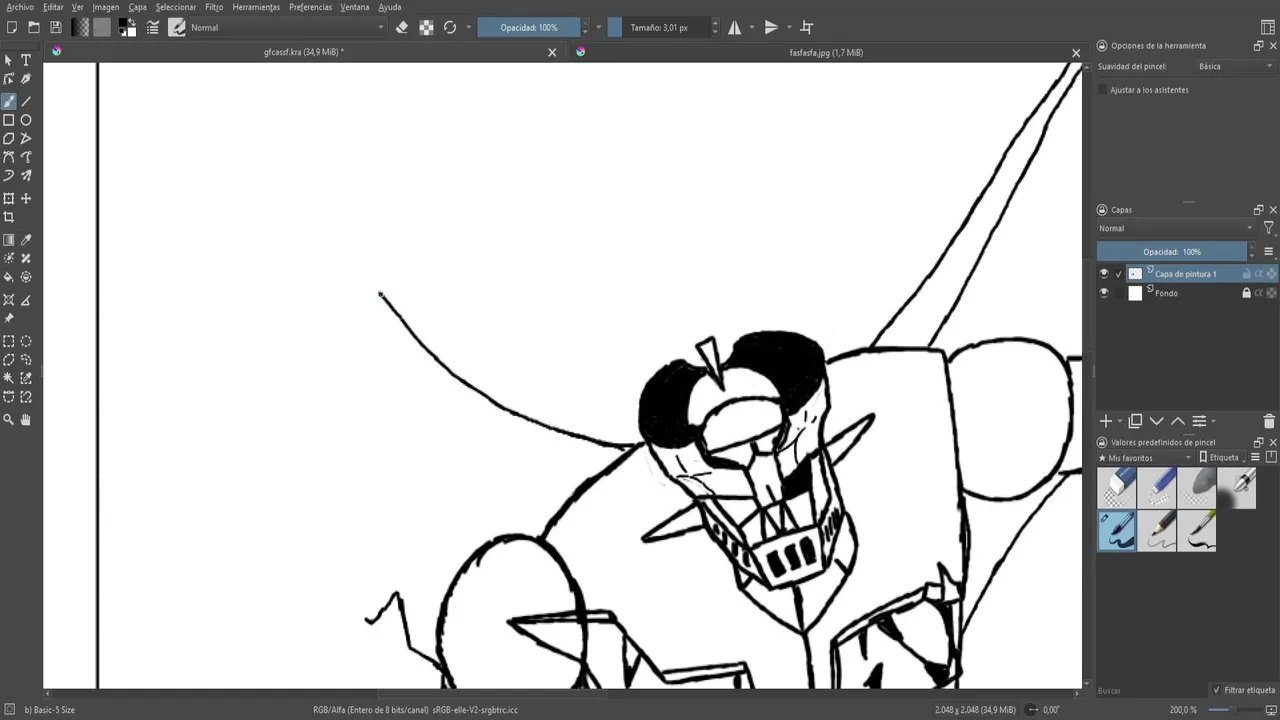Toggle lock on 'Capa de pintura 1'
Image resolution: width=1280 pixels, height=720 pixels.
tap(1246, 274)
